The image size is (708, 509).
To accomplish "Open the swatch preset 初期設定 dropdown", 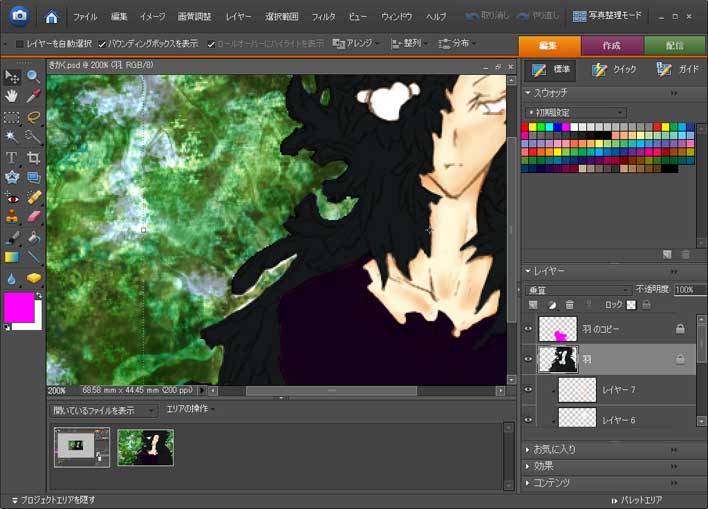I will point(576,112).
